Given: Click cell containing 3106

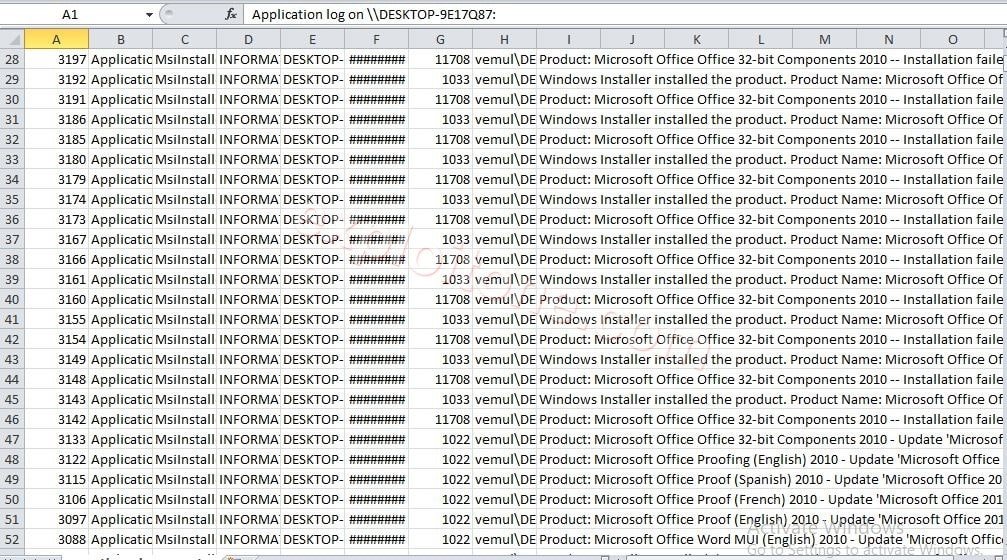Looking at the screenshot, I should 57,500.
